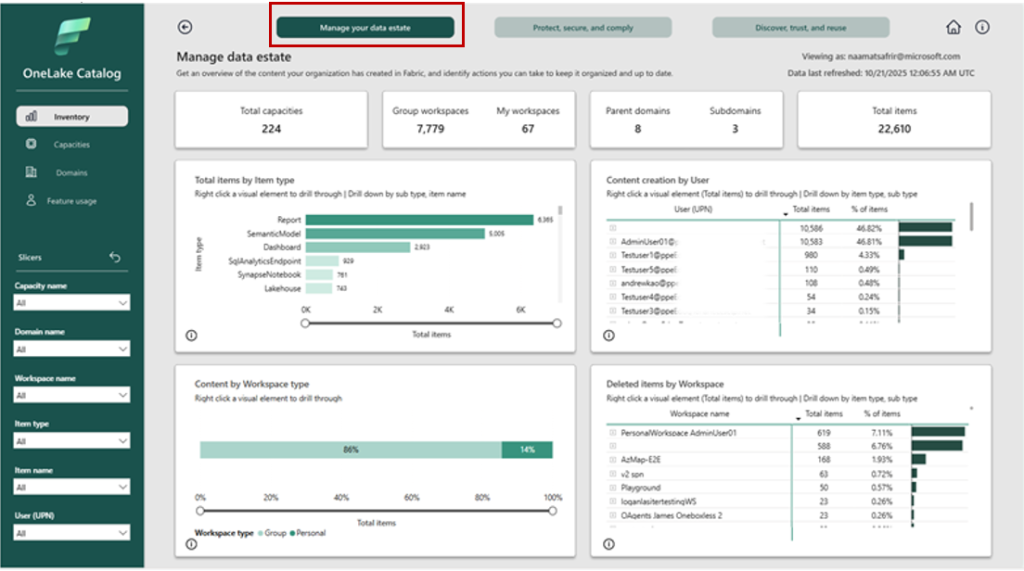Go to the report home icon
This screenshot has height=571, width=1024.
(x=953, y=28)
